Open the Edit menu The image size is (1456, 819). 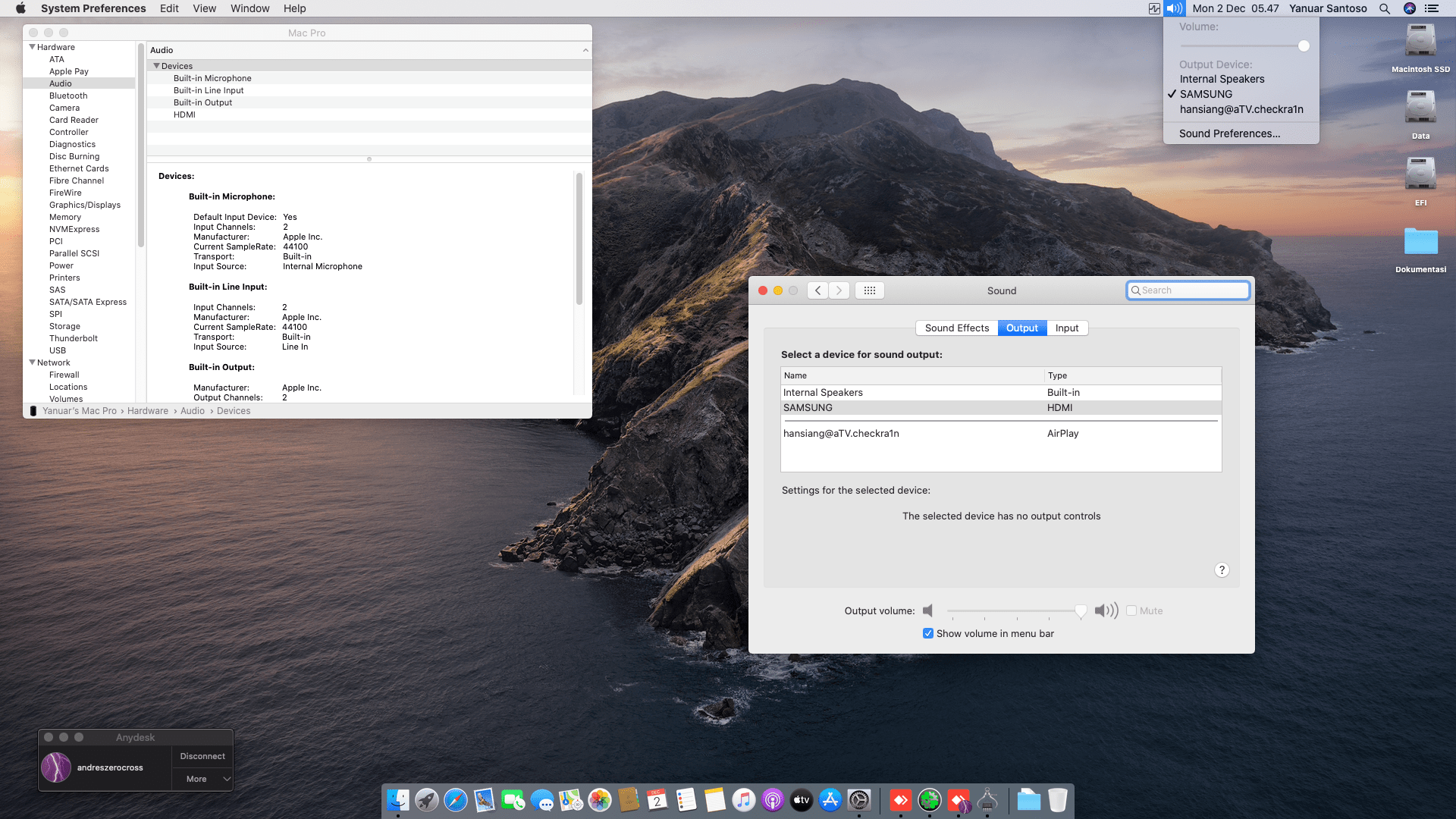click(169, 8)
